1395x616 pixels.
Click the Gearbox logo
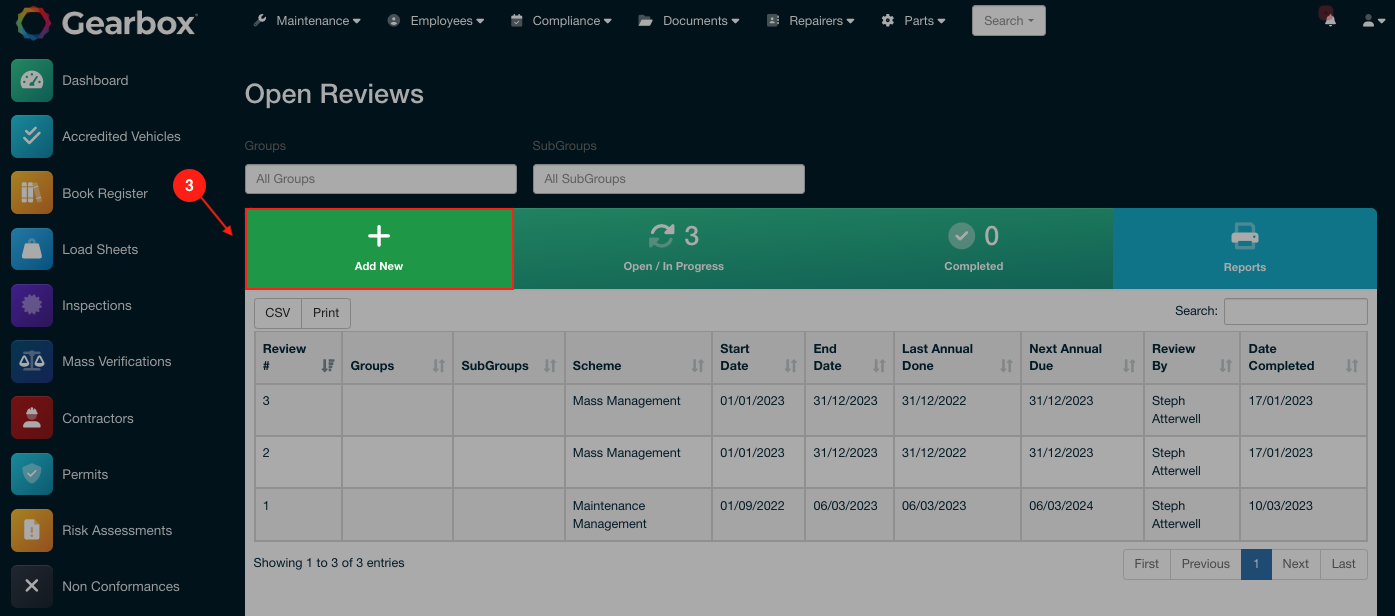click(107, 22)
